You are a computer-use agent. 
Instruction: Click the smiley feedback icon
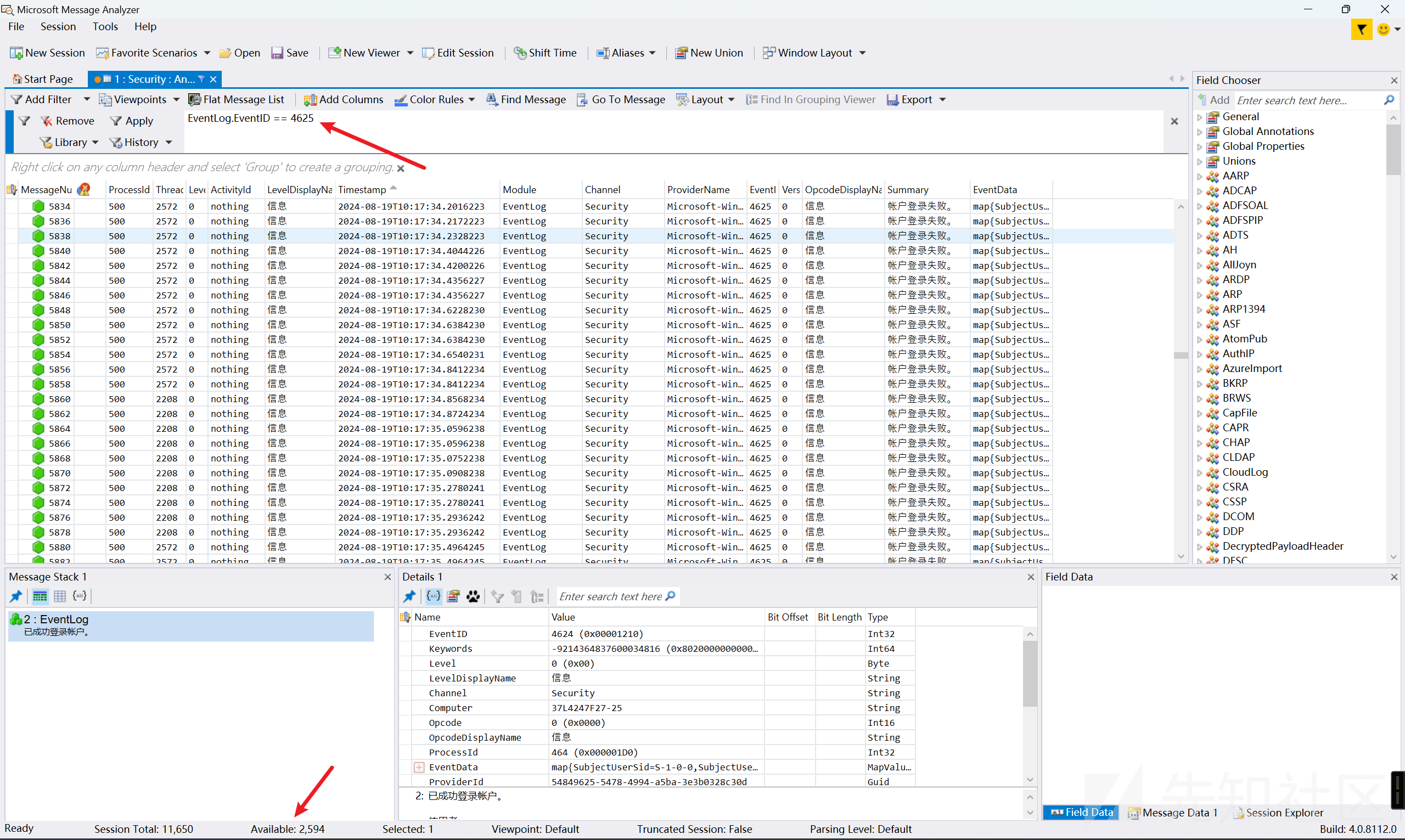(x=1384, y=30)
